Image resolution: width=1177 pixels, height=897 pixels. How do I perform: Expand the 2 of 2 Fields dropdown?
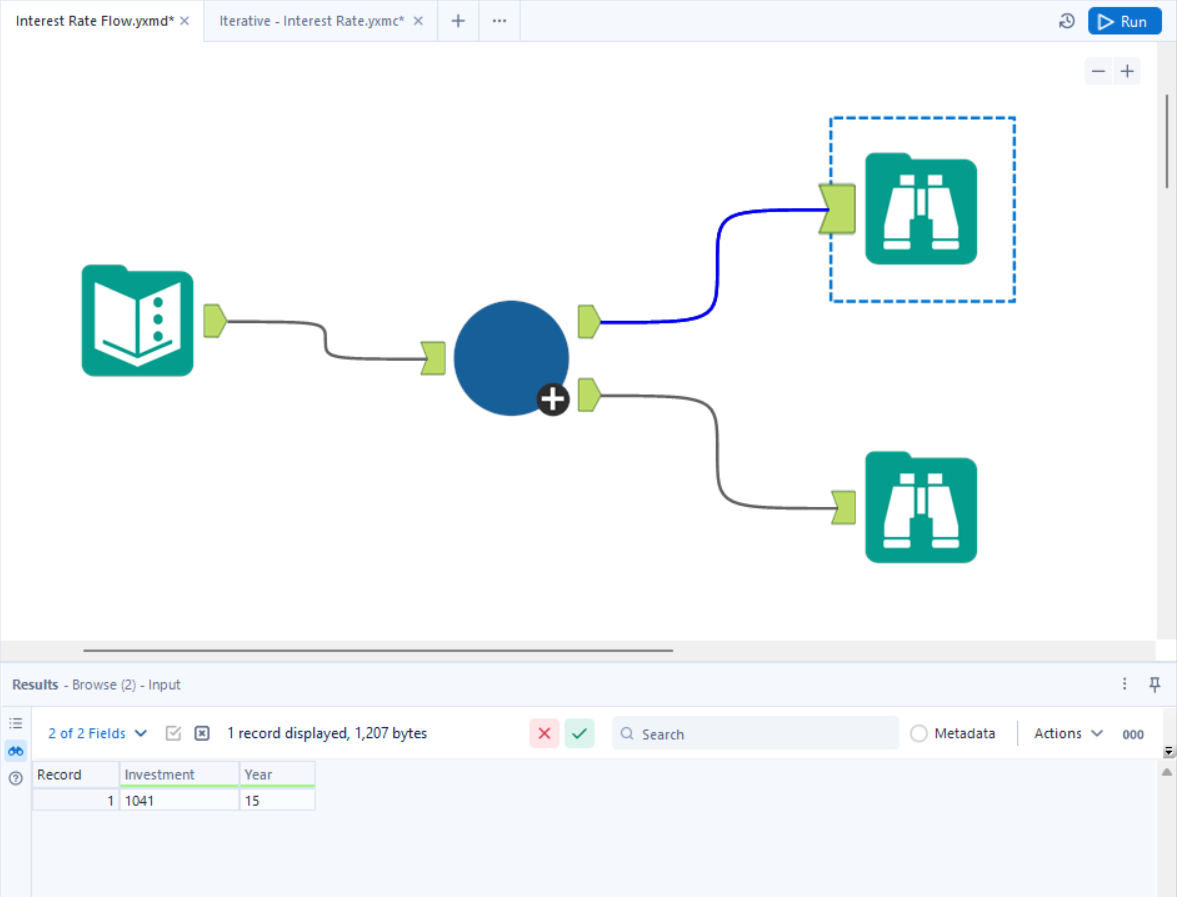click(x=97, y=733)
